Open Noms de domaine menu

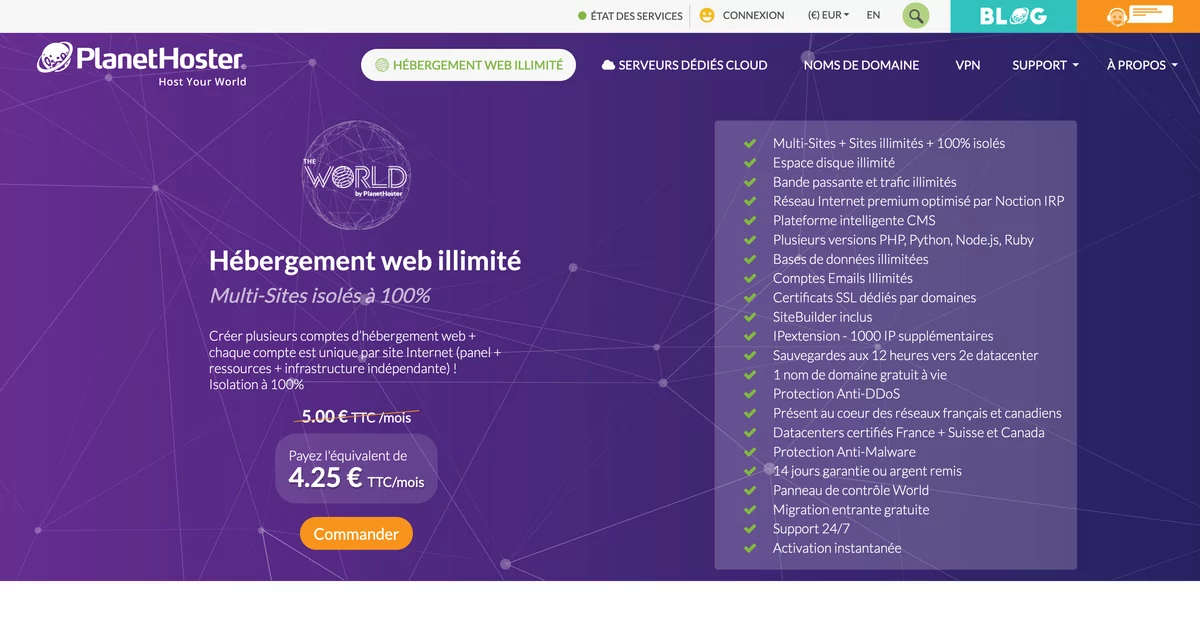pyautogui.click(x=861, y=65)
